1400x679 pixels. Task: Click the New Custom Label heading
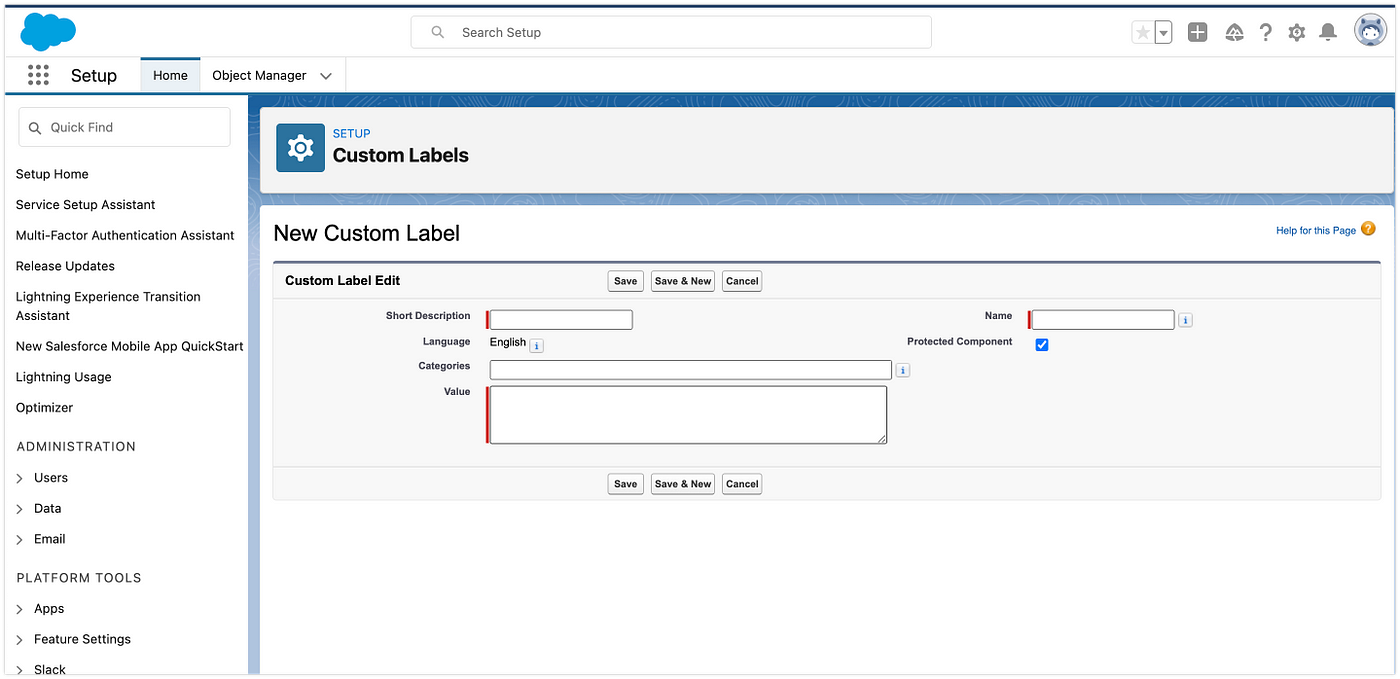[x=367, y=233]
